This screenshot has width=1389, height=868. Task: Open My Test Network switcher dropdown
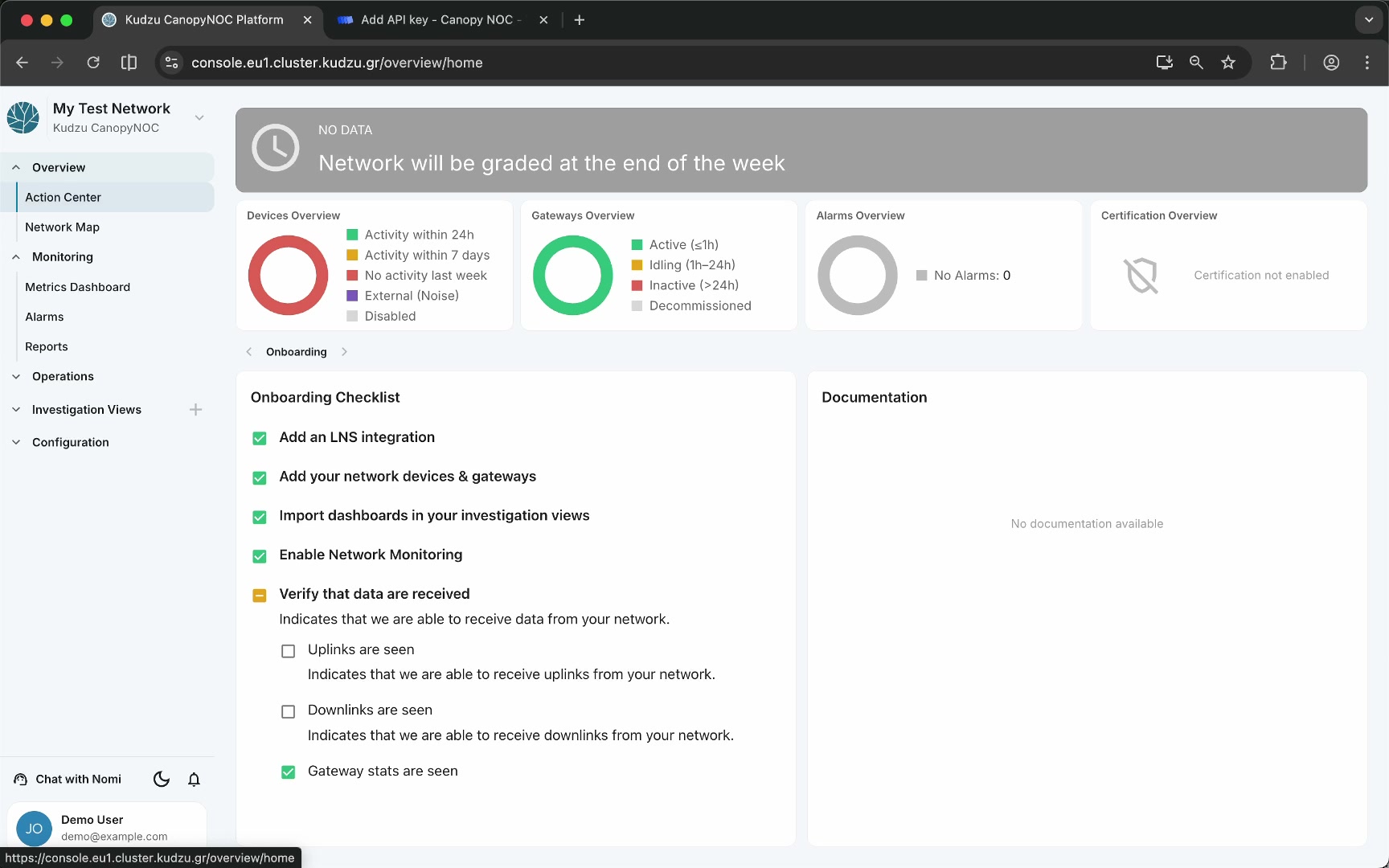199,118
